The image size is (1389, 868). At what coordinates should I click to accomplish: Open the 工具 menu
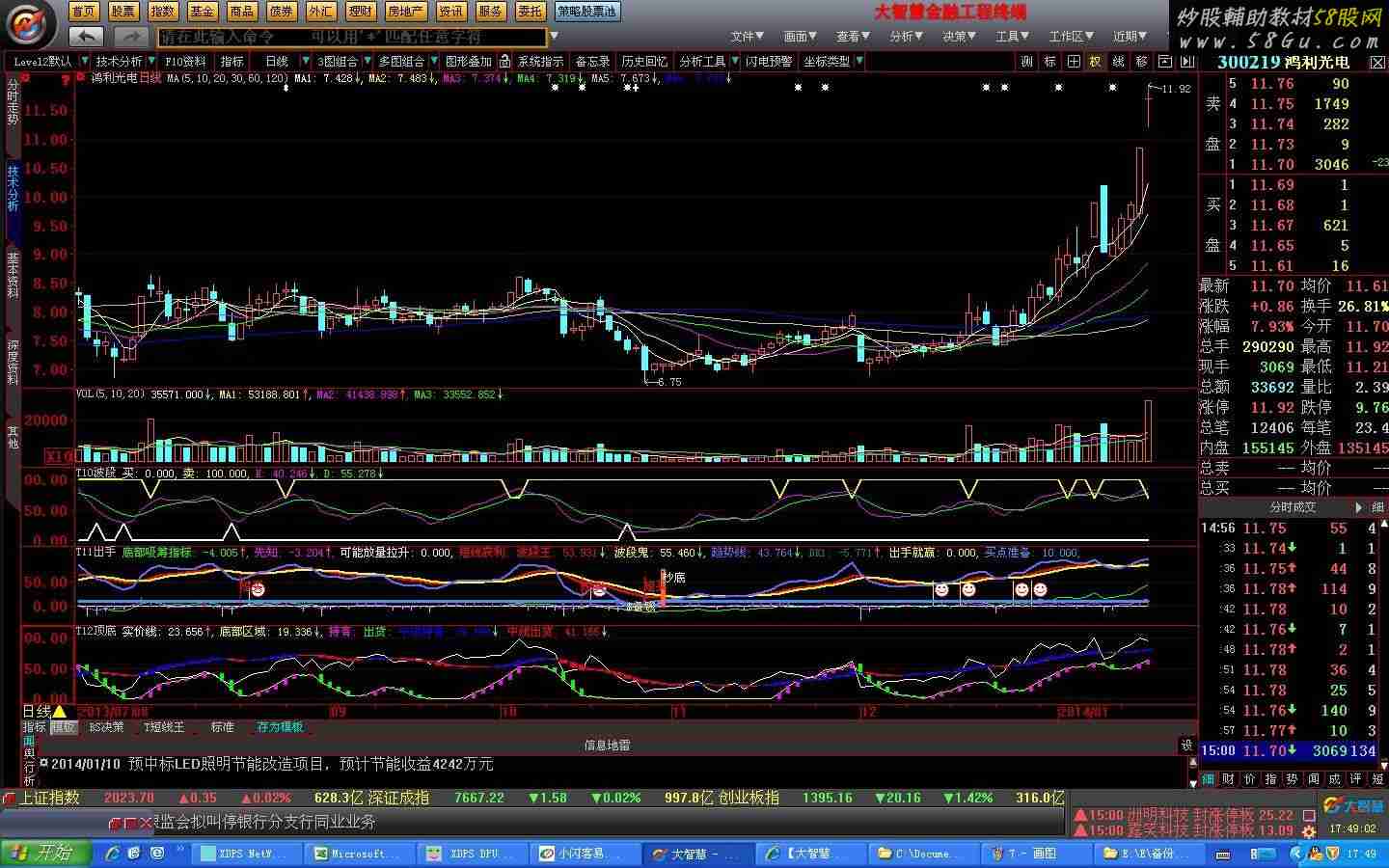[1012, 37]
